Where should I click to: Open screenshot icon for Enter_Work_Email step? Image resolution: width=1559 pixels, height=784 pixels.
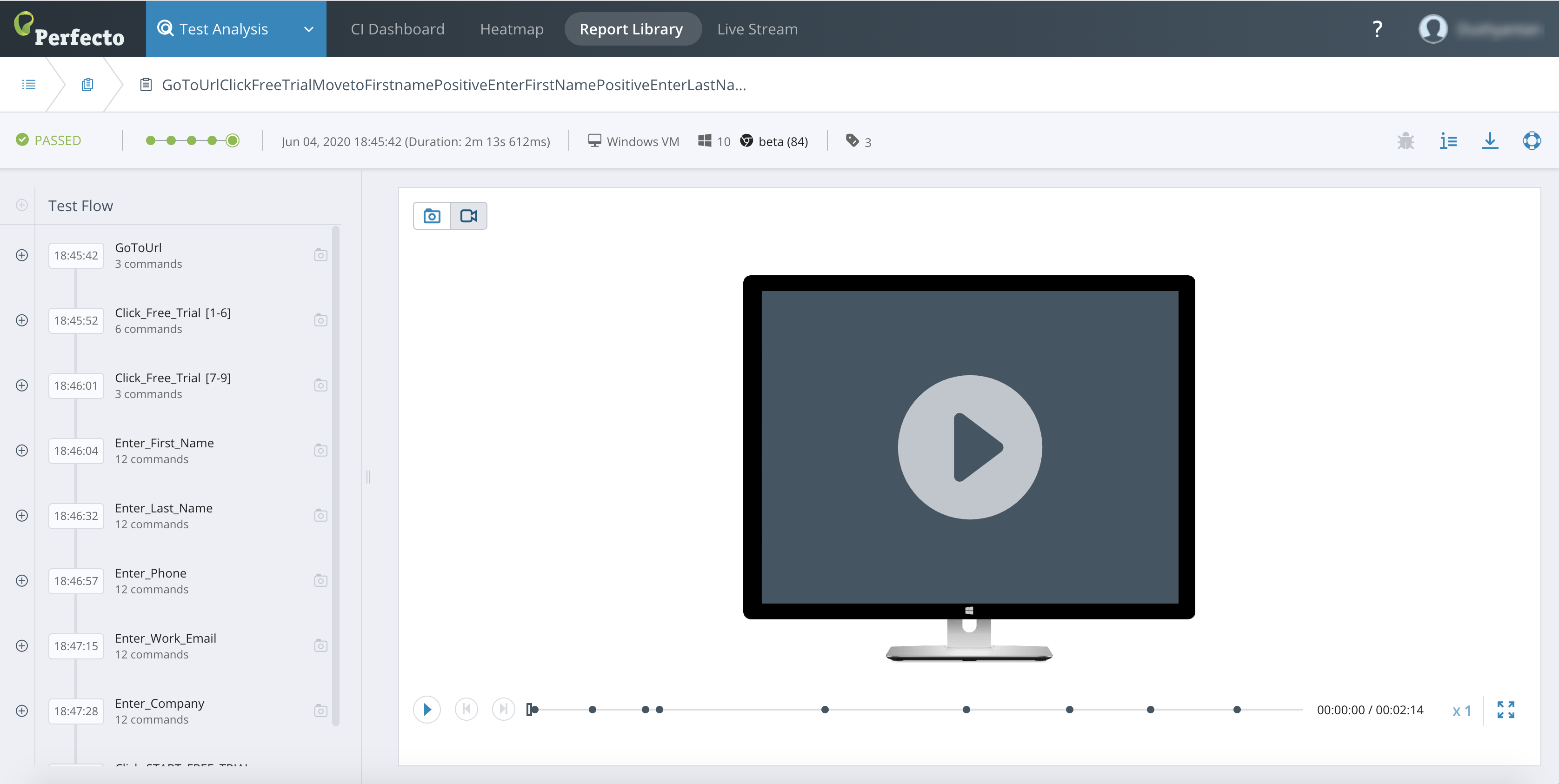pos(321,646)
